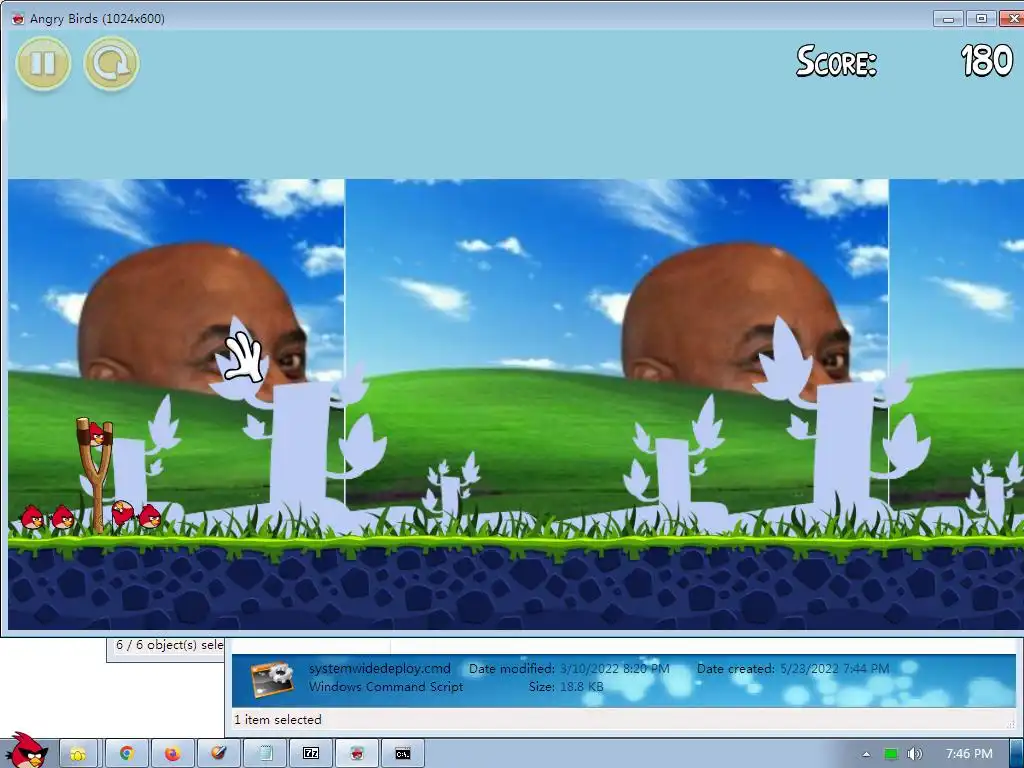Click the red bird on the slingshot
Viewport: 1024px width, 768px height.
click(97, 434)
